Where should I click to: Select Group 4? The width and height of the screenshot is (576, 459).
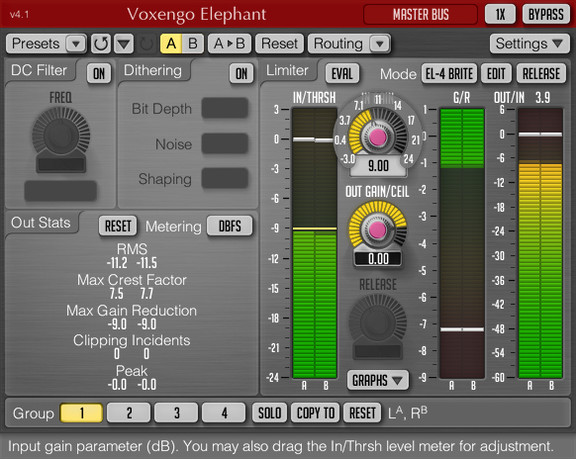(x=224, y=413)
